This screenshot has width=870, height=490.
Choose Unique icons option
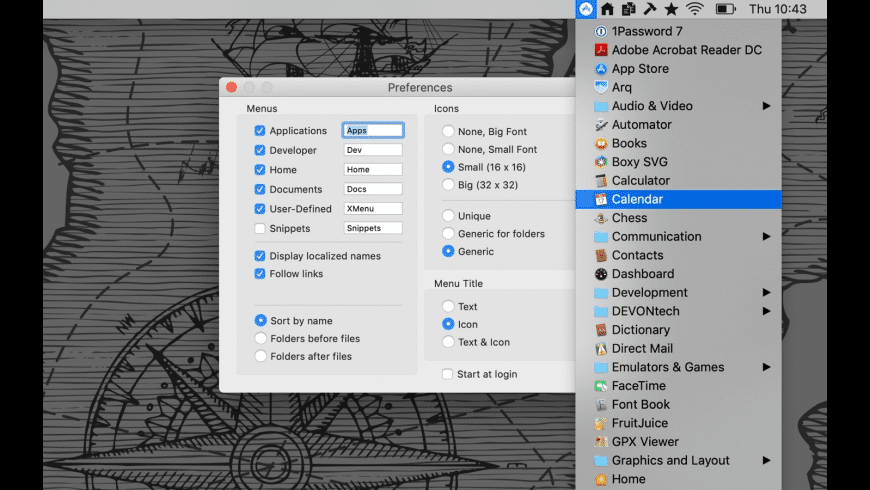pos(448,216)
